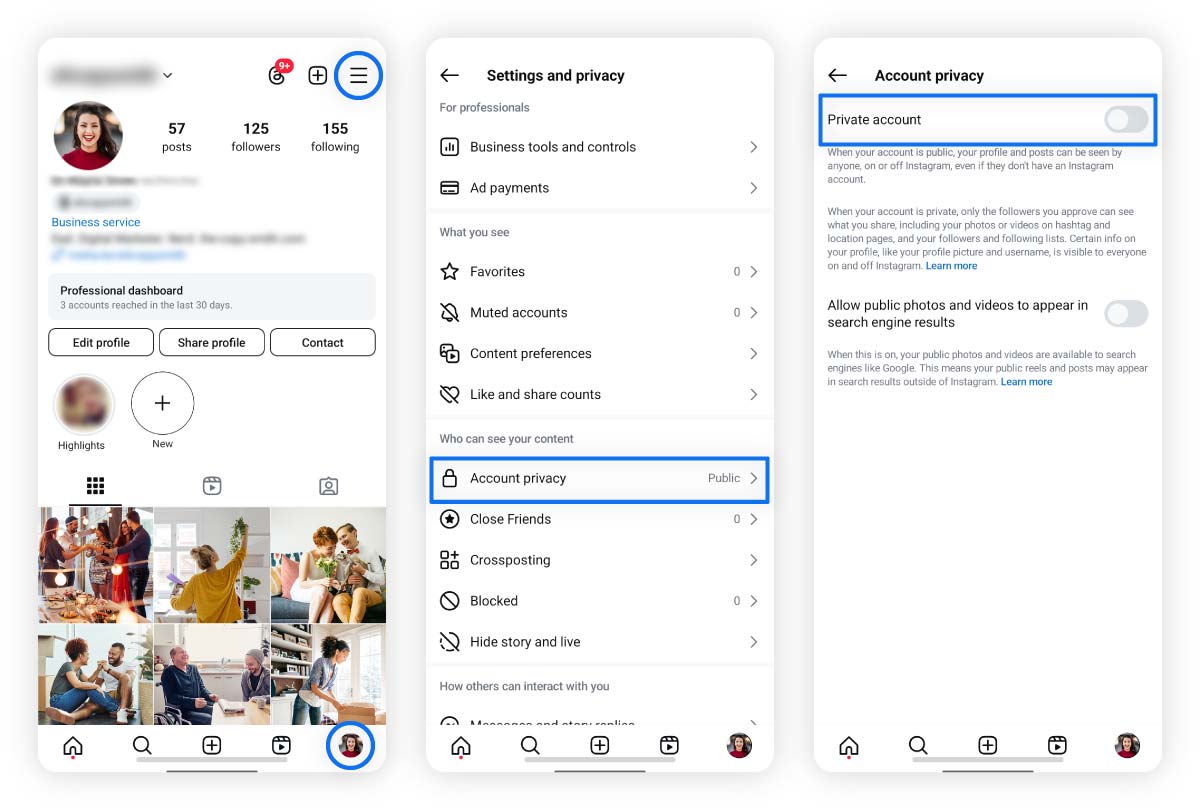Tap the profile picture avatar on the profile screen
1200x810 pixels.
(87, 136)
